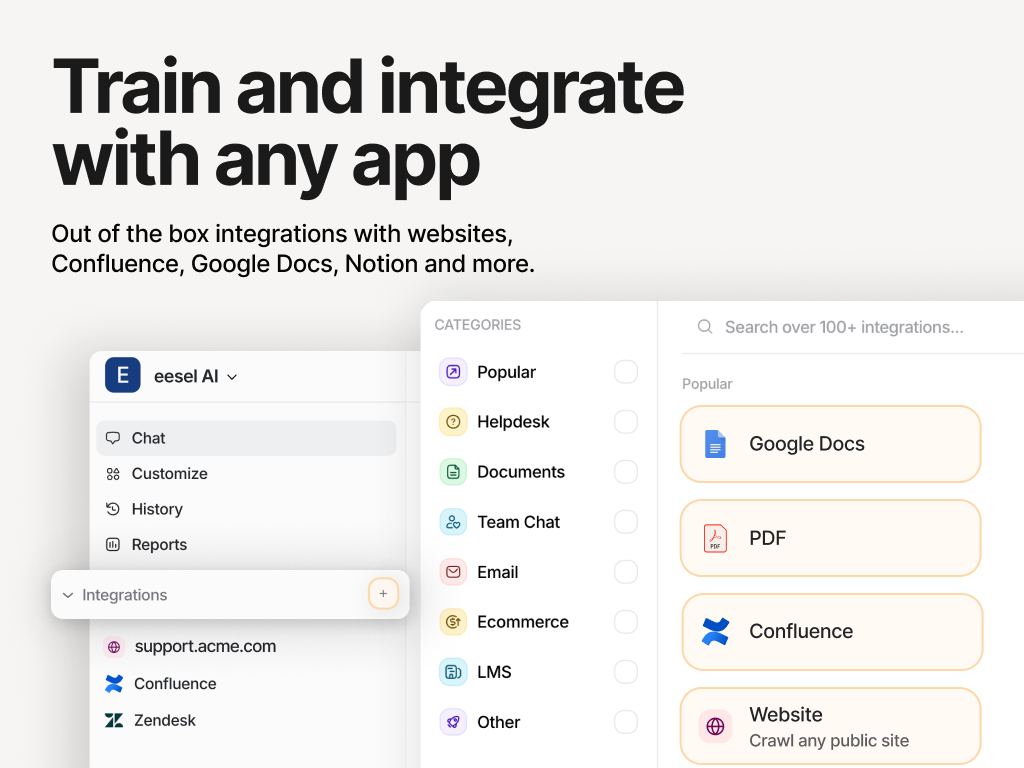Select the PDF integration card
Viewport: 1024px width, 768px height.
tap(830, 538)
